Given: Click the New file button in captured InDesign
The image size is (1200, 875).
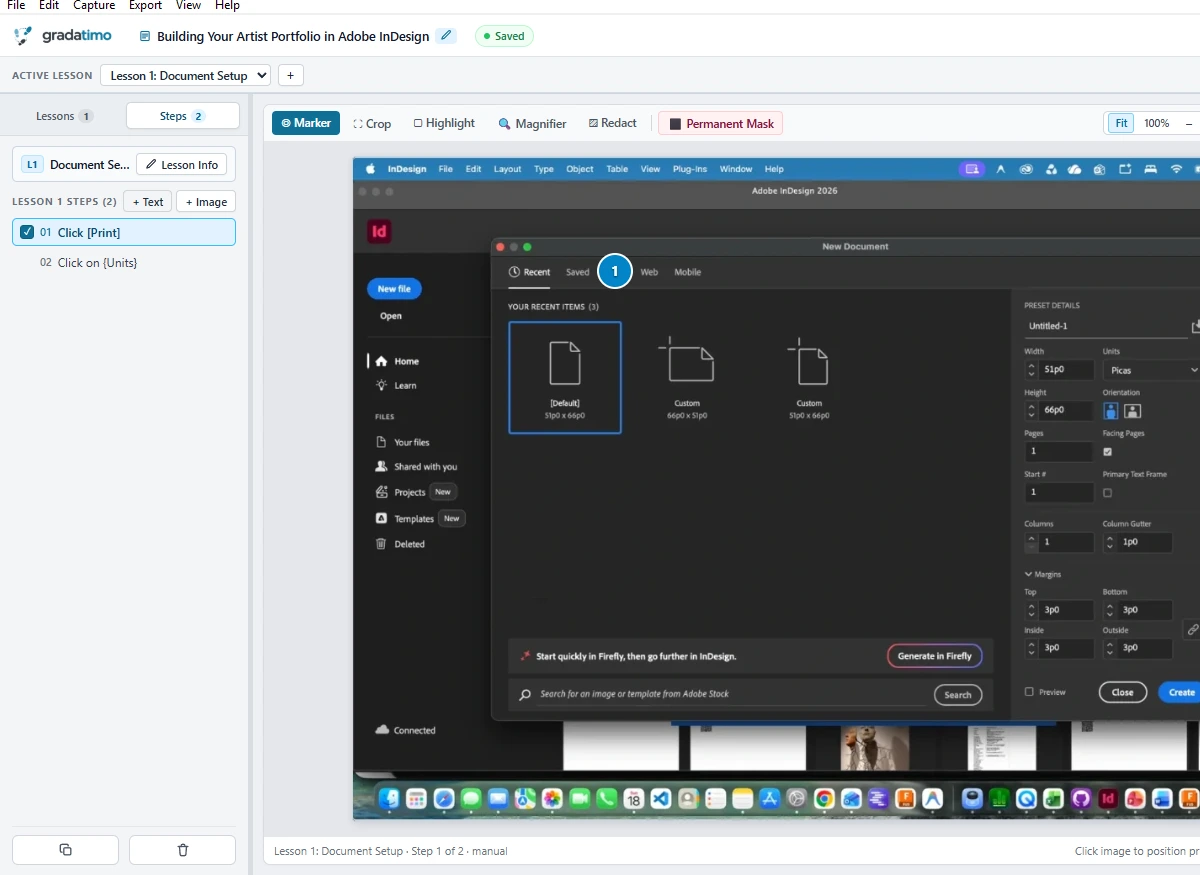Looking at the screenshot, I should click(x=394, y=289).
